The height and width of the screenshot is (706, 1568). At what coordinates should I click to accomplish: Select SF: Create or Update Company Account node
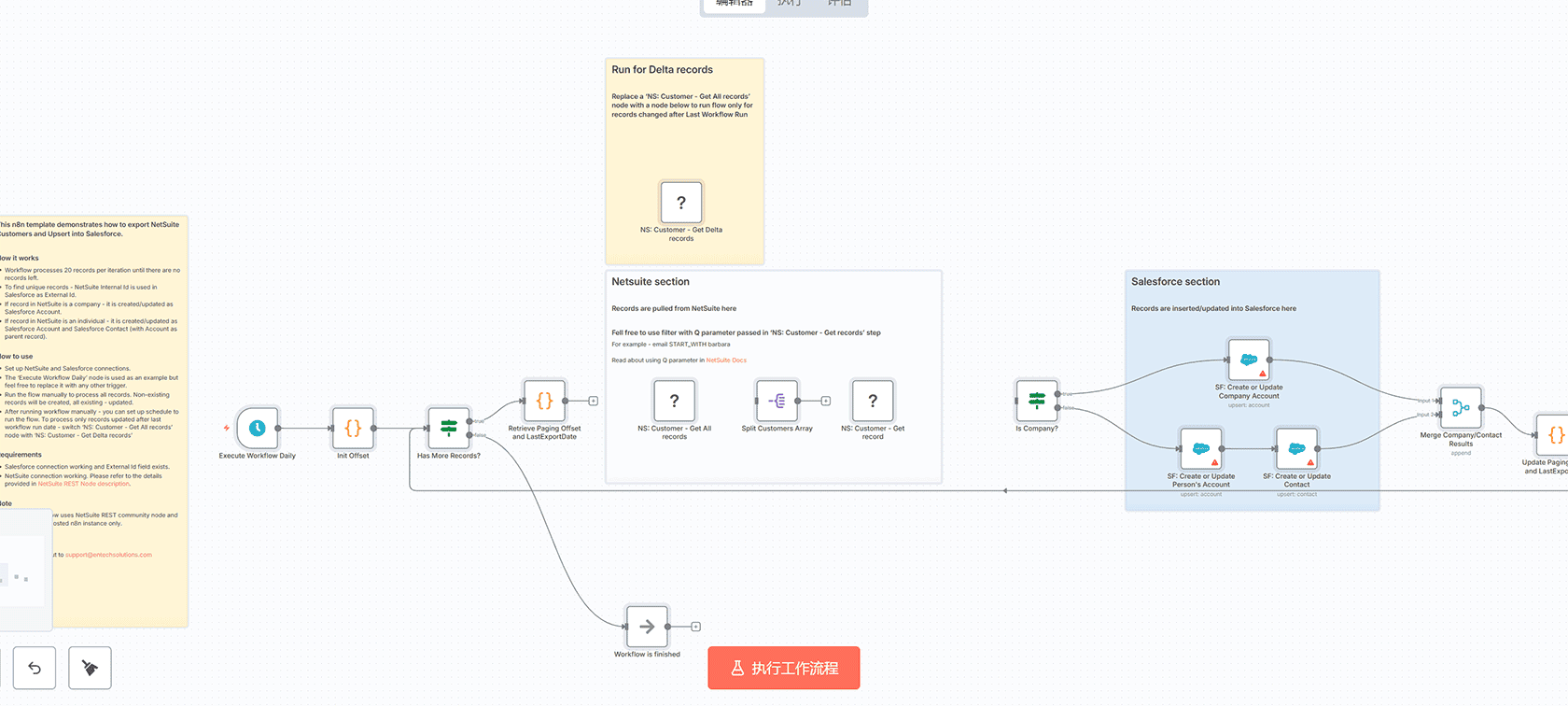1249,360
